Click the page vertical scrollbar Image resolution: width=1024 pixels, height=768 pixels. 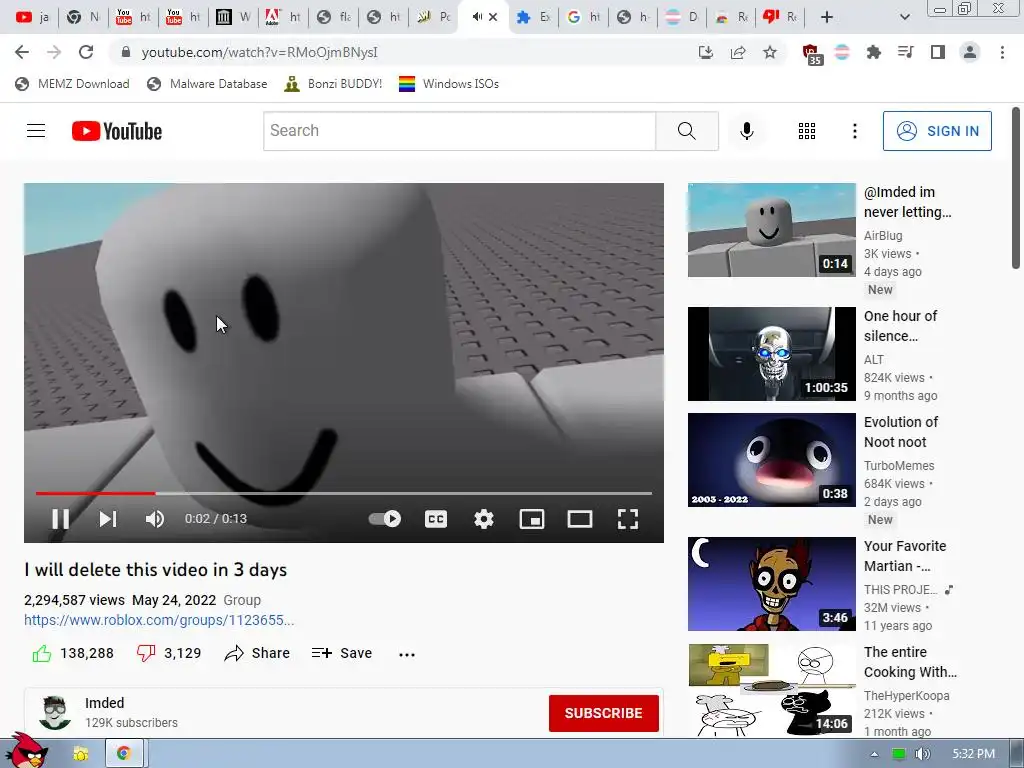coord(1016,188)
